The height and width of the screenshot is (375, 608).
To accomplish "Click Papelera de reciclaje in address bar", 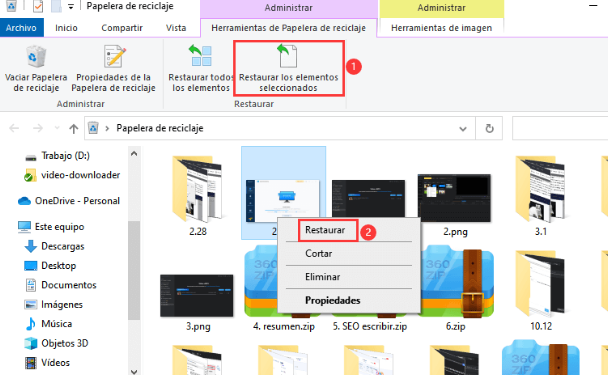I will 160,128.
